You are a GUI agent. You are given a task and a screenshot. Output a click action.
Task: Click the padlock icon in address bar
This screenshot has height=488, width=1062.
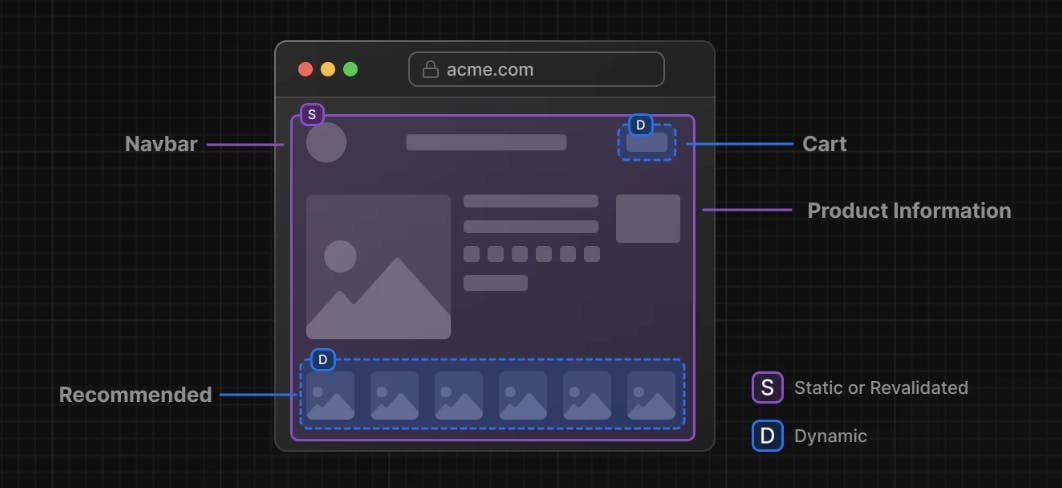[x=430, y=70]
